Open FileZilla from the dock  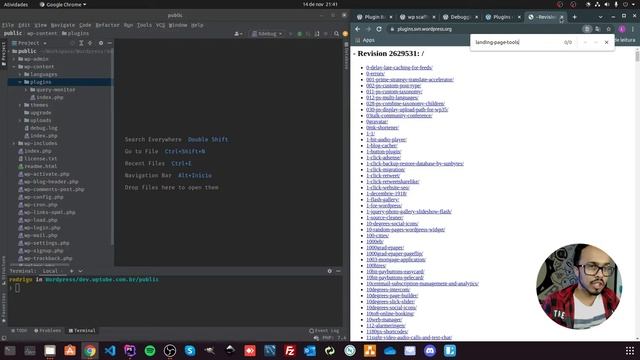click(290, 351)
